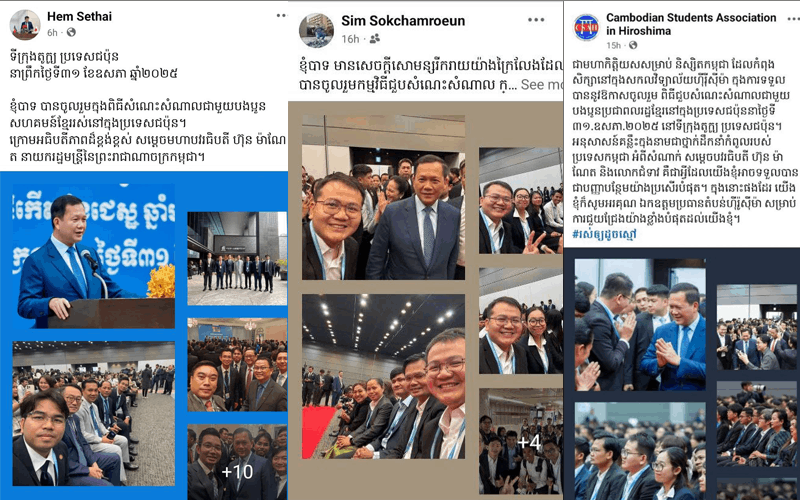Open the 6h timestamp on Hem Sethai post
The height and width of the screenshot is (500, 800).
53,33
